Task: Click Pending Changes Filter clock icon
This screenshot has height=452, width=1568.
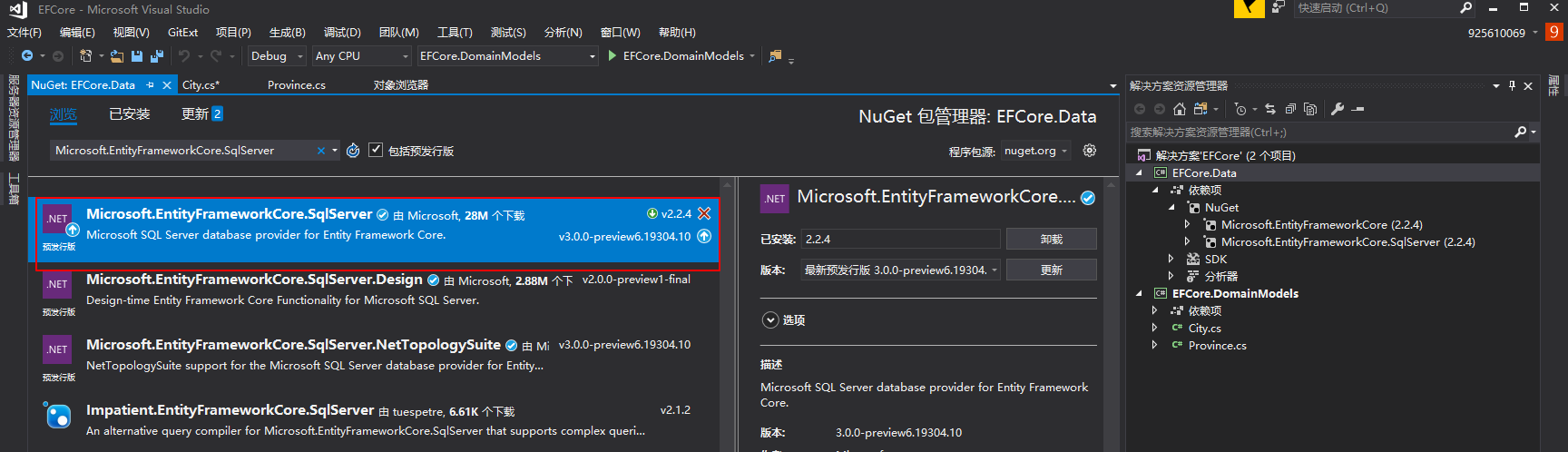Action: point(1240,109)
